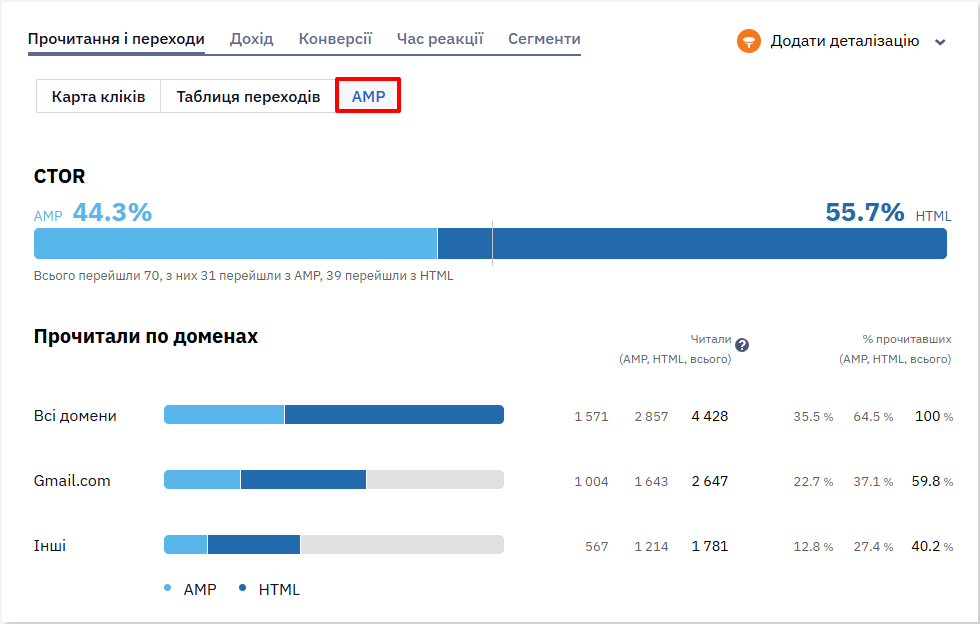Click the Додати деталізацію label
The width and height of the screenshot is (980, 624).
pyautogui.click(x=844, y=41)
